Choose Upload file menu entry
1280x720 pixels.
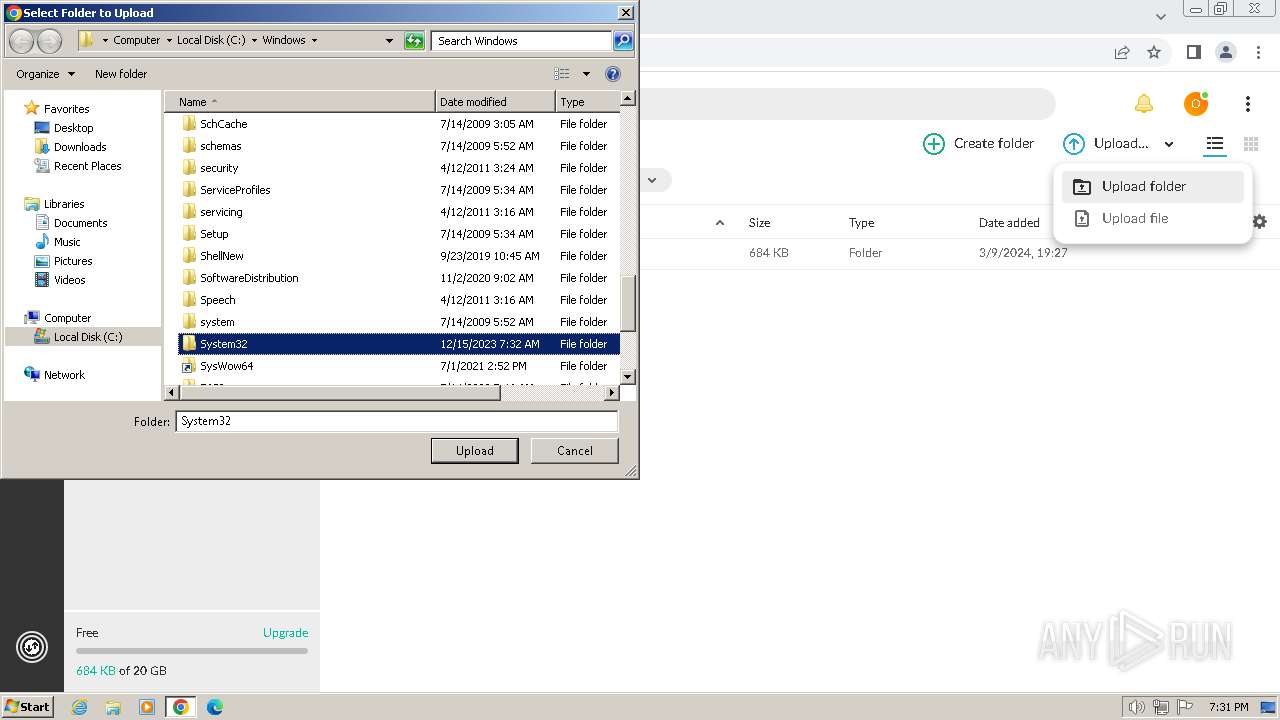click(1153, 218)
